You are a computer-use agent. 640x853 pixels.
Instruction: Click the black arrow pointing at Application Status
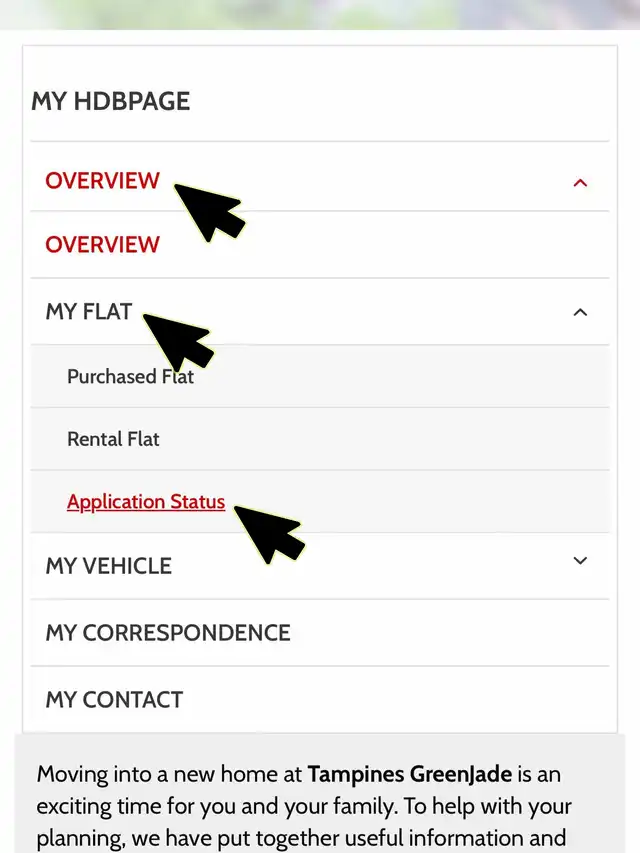pyautogui.click(x=270, y=528)
